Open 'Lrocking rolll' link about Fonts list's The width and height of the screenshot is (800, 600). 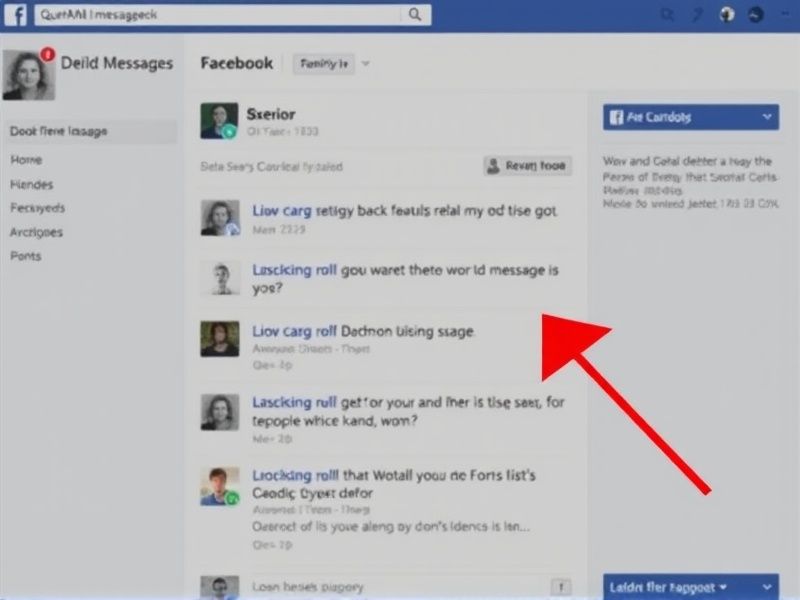tap(295, 476)
